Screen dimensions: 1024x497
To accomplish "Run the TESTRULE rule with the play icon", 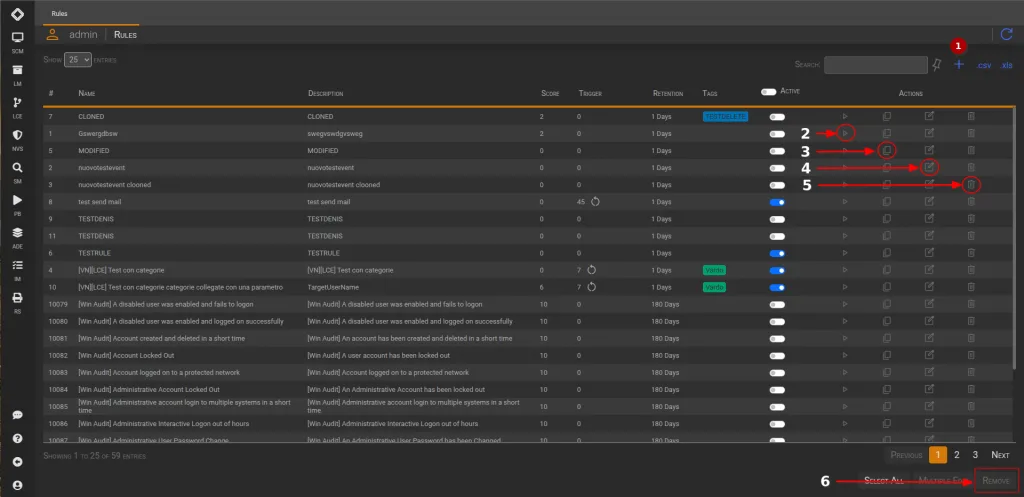I will [x=845, y=253].
